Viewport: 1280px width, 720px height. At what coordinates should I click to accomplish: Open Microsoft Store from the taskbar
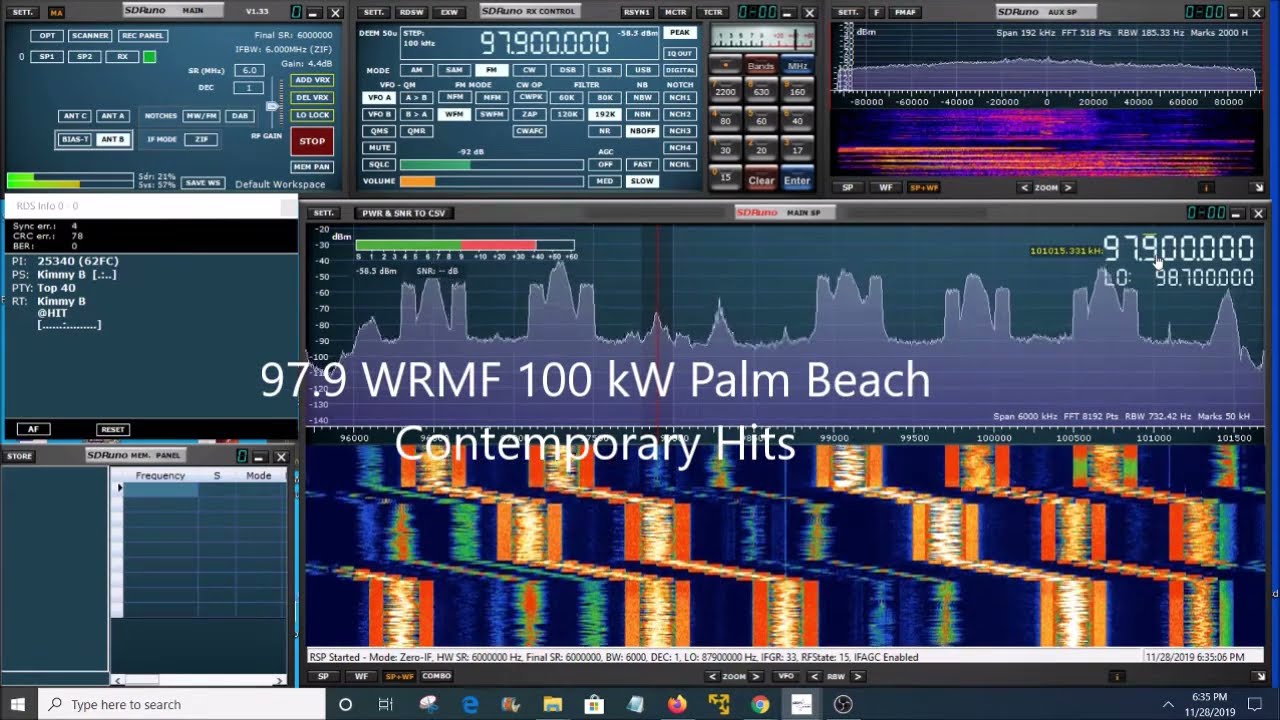click(593, 704)
